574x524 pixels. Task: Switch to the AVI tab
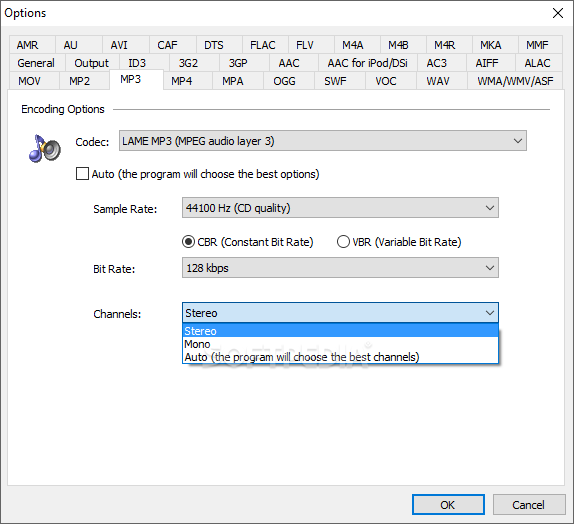click(x=126, y=45)
